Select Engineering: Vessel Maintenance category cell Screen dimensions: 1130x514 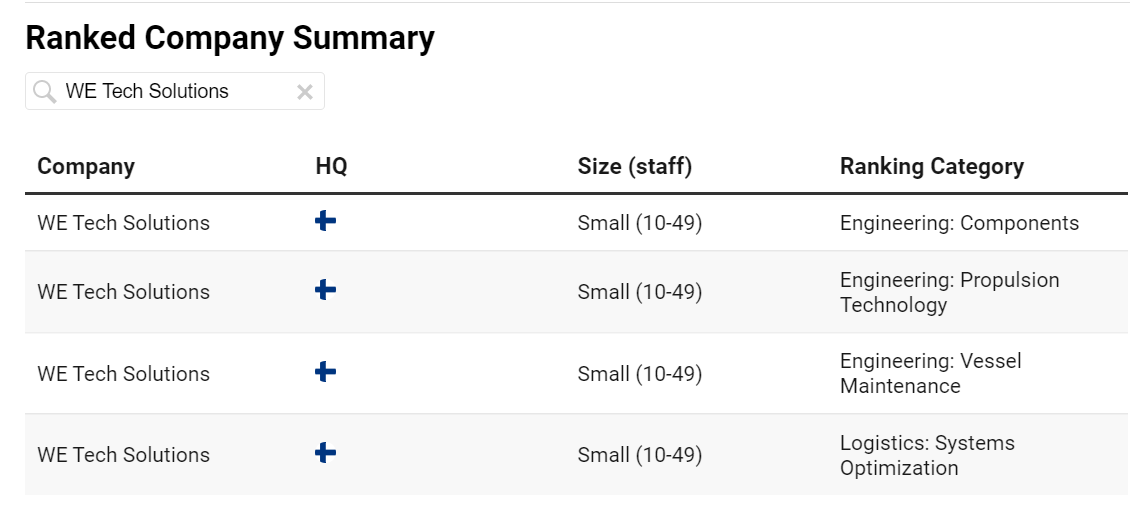(931, 373)
